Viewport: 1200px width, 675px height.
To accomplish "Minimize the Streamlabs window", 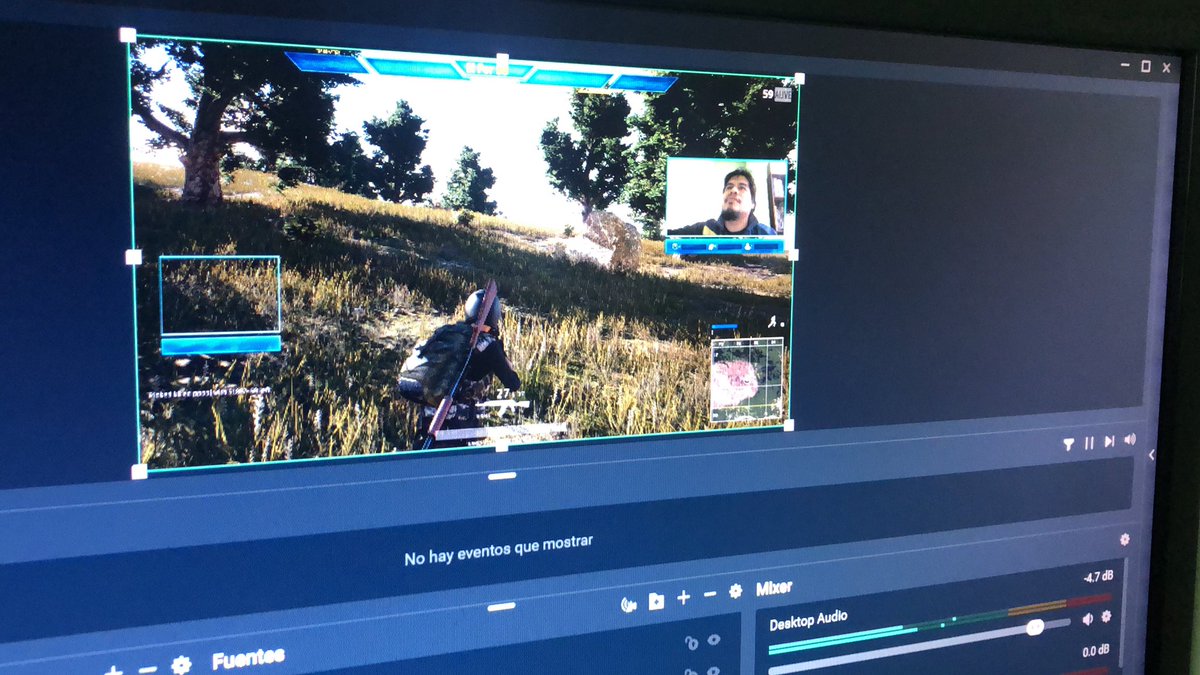I will [1126, 65].
